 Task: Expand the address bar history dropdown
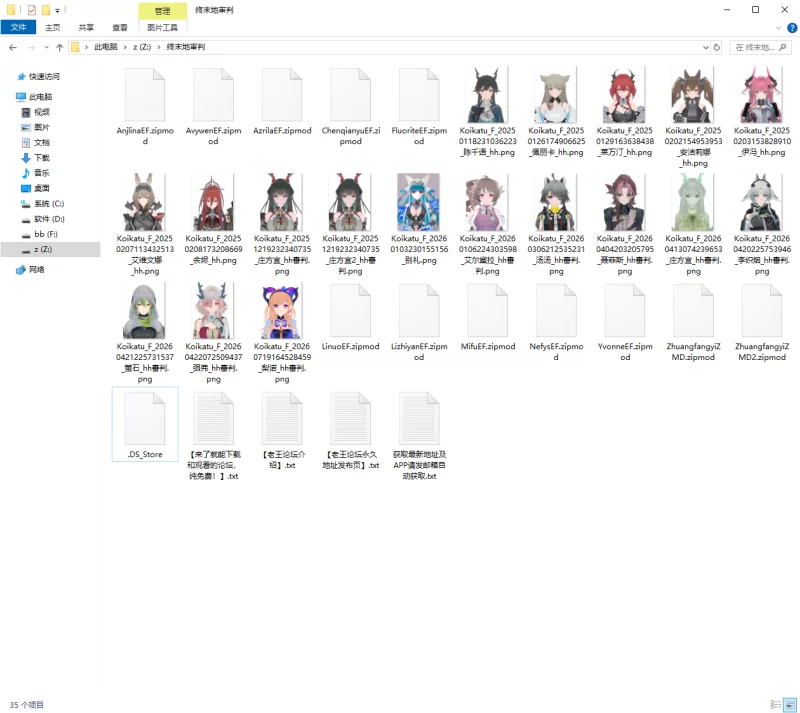click(x=706, y=47)
